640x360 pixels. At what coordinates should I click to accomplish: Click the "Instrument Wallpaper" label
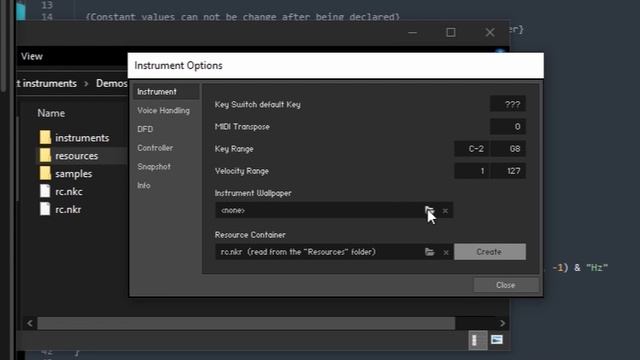coord(253,193)
